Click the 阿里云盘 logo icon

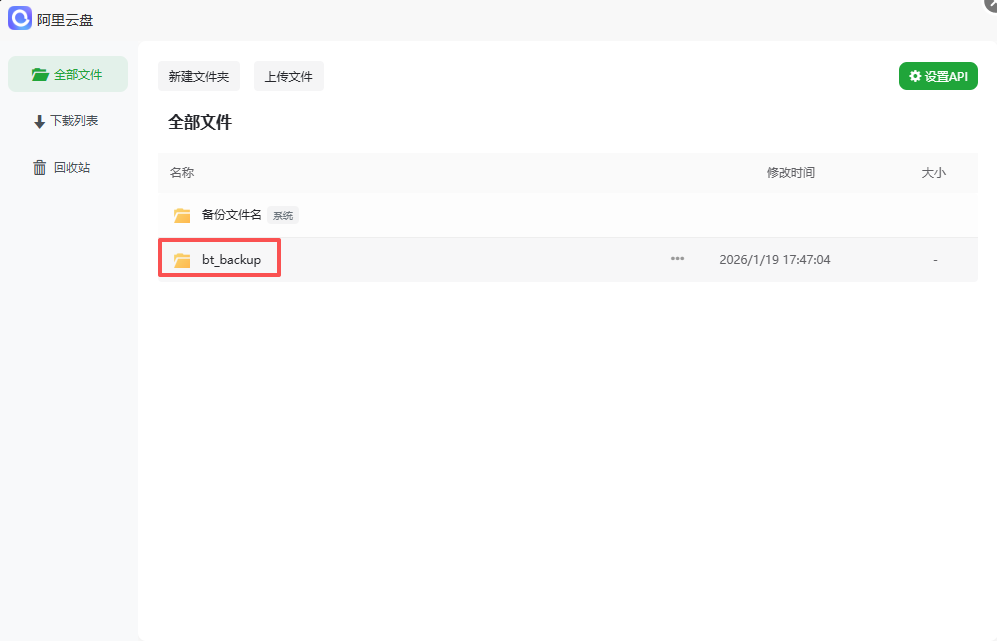[x=19, y=18]
